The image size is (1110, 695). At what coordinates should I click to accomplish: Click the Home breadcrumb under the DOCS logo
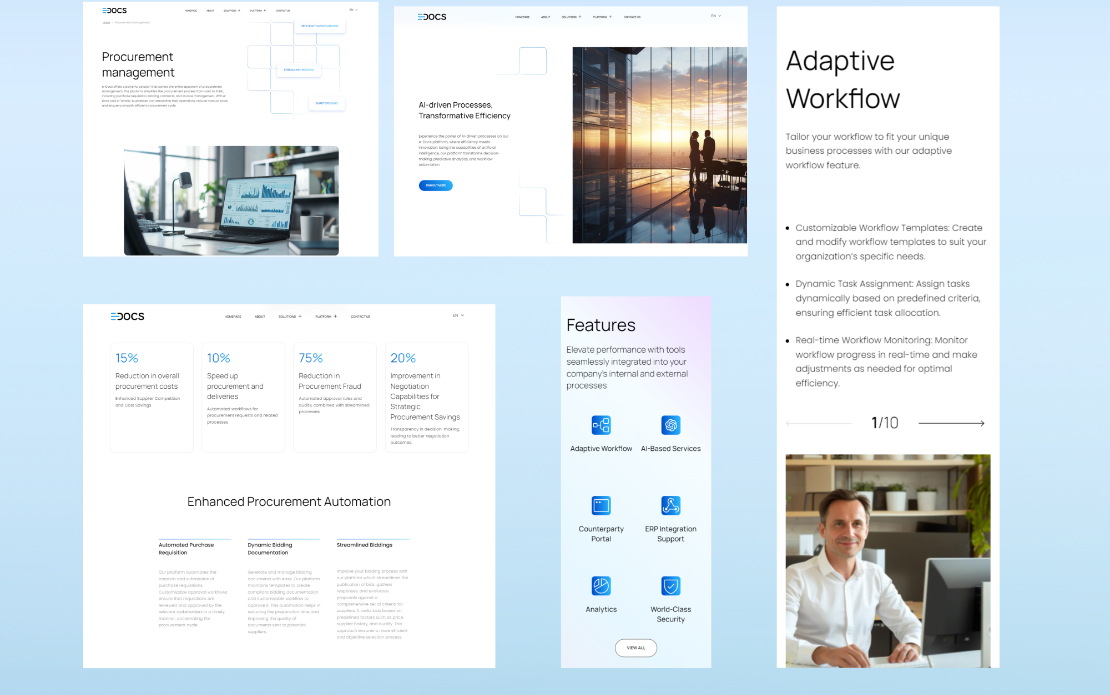click(106, 23)
